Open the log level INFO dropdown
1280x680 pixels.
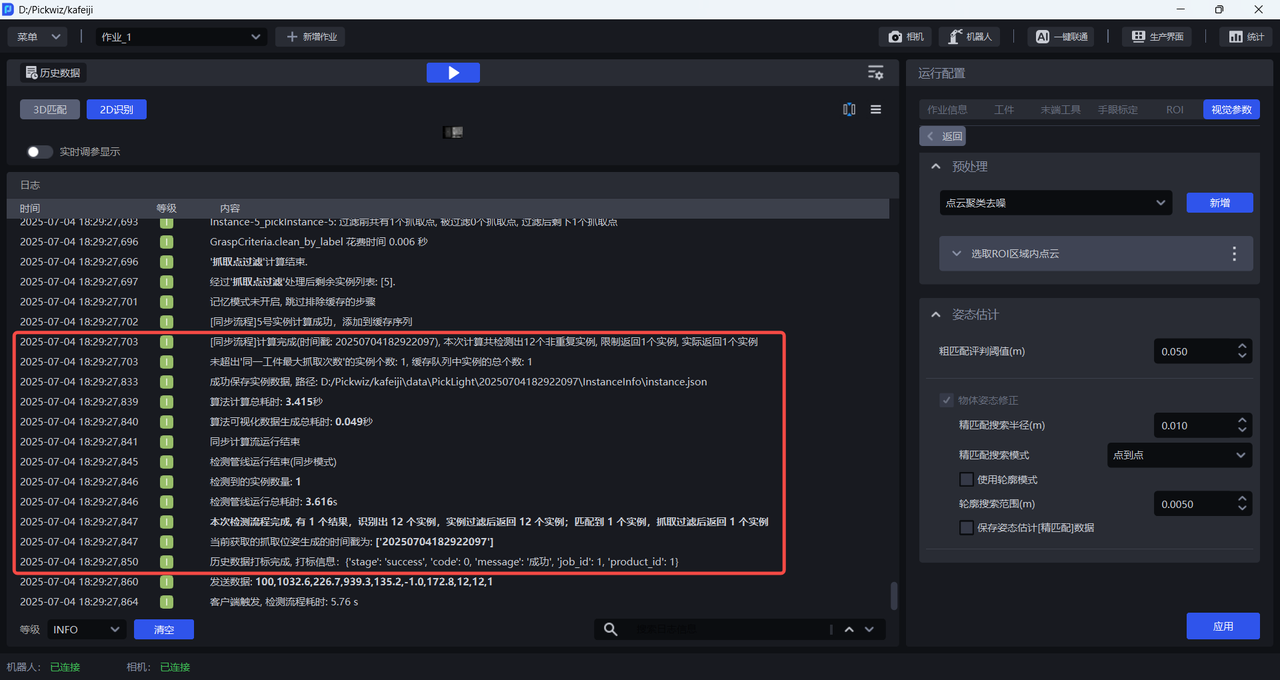tap(86, 629)
